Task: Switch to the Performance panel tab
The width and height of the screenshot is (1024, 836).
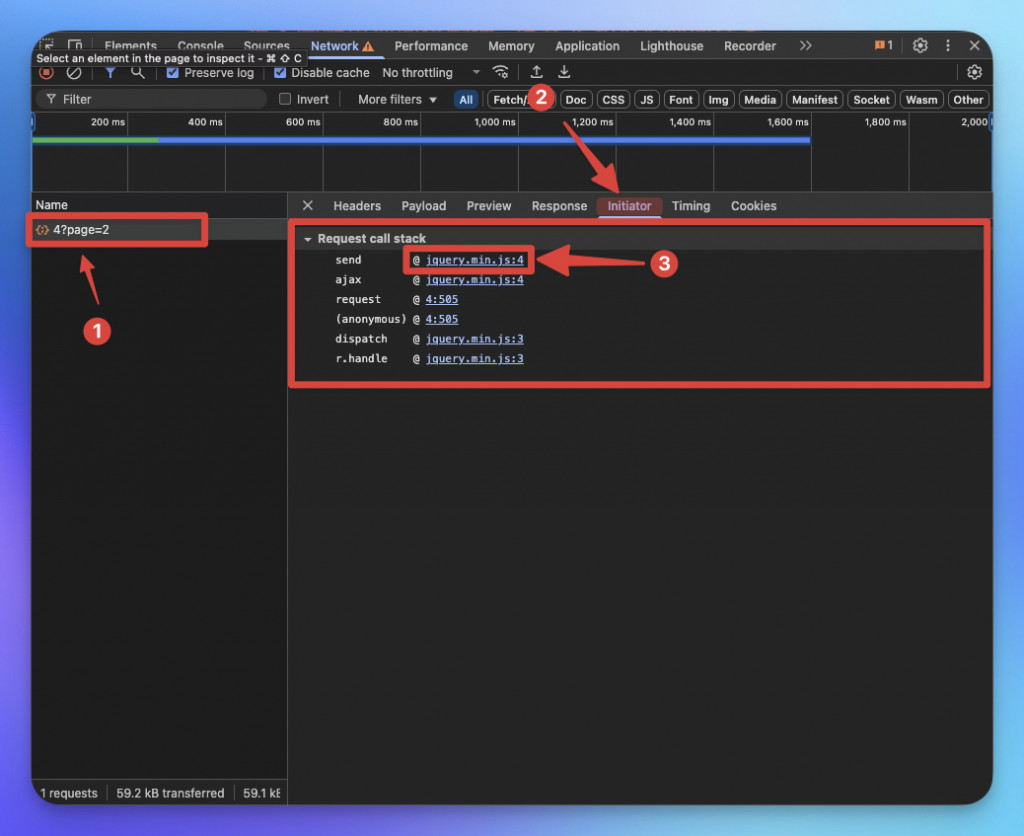Action: tap(431, 46)
